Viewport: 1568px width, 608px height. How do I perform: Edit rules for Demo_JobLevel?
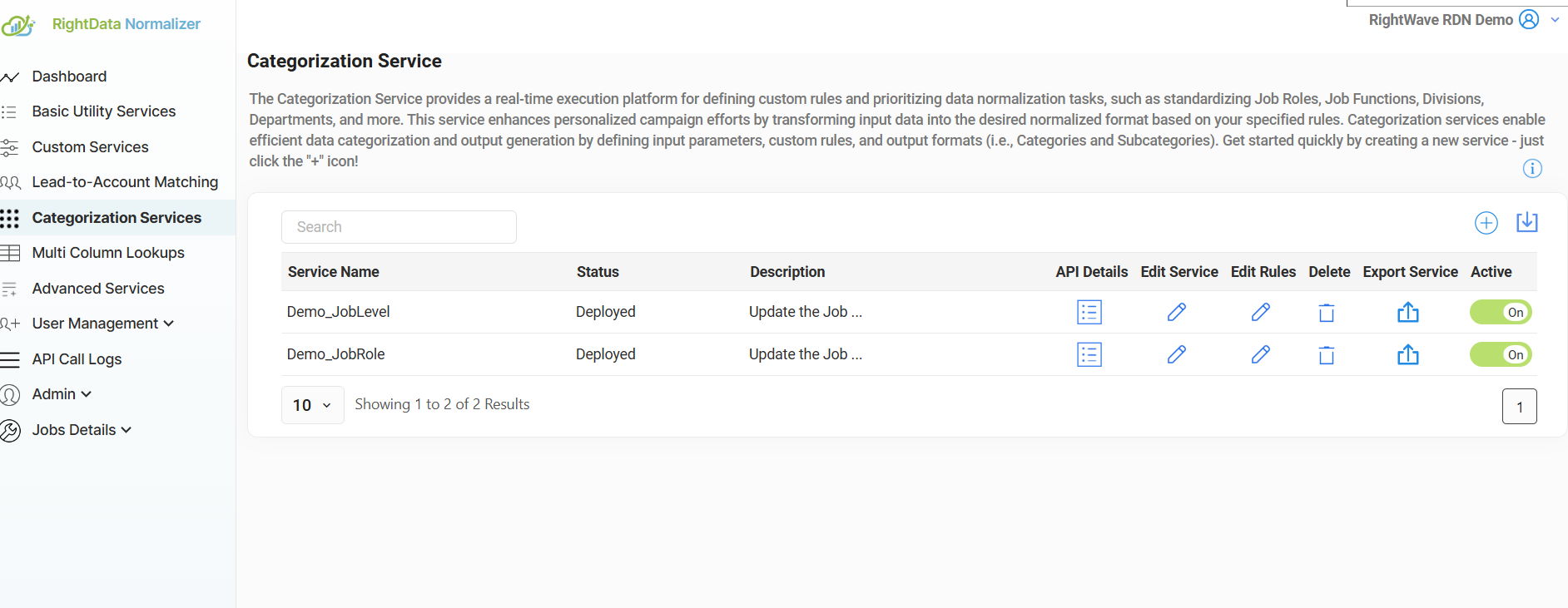[x=1261, y=312]
